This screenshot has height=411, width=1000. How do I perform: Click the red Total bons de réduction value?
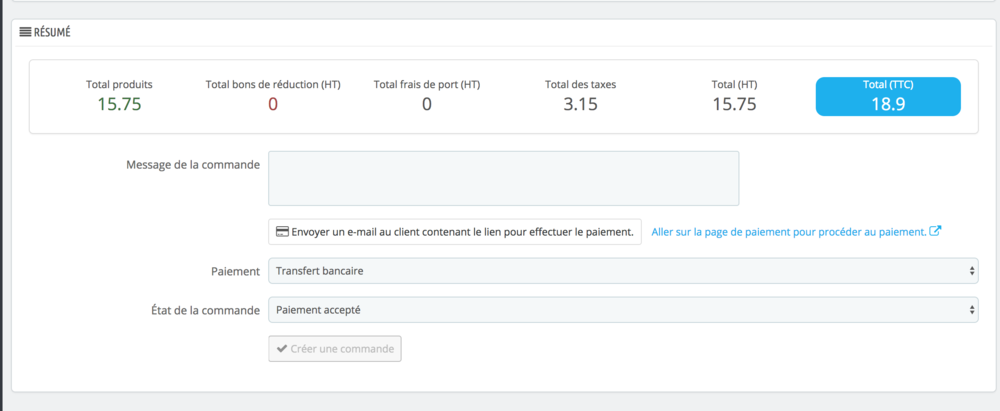[x=272, y=104]
